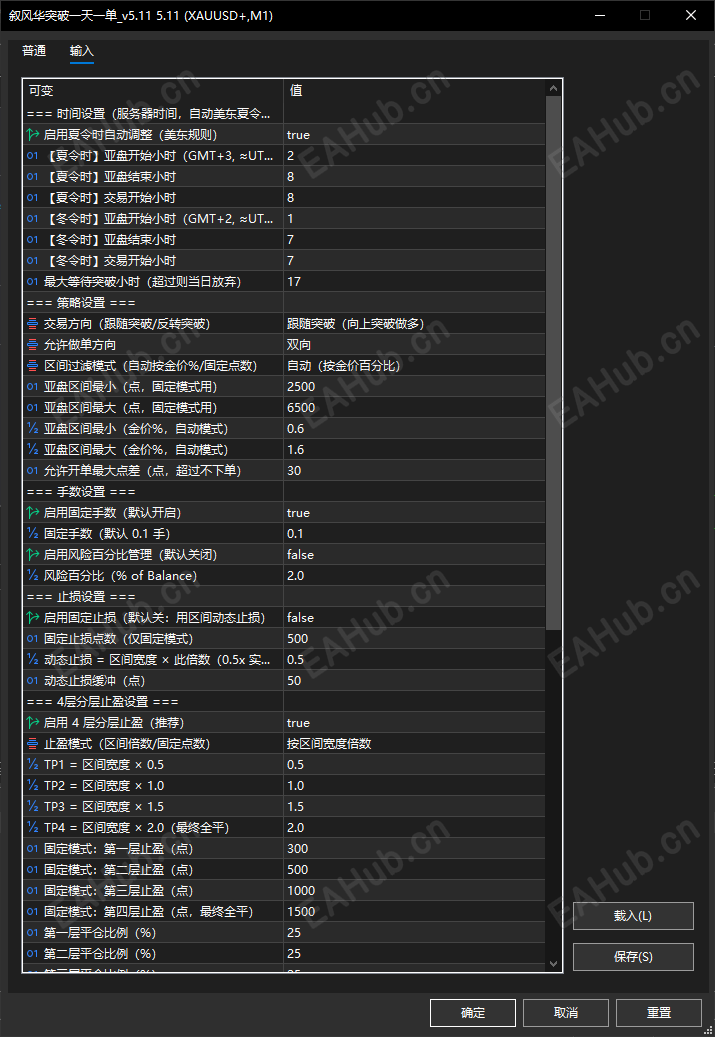Click the integer icon beside 【夏令时】亚盘结束小时
The width and height of the screenshot is (715, 1037).
[32, 177]
